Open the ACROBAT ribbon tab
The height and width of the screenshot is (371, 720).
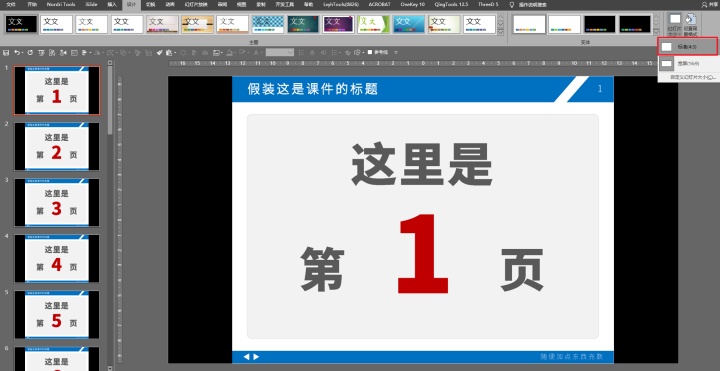(x=380, y=4)
